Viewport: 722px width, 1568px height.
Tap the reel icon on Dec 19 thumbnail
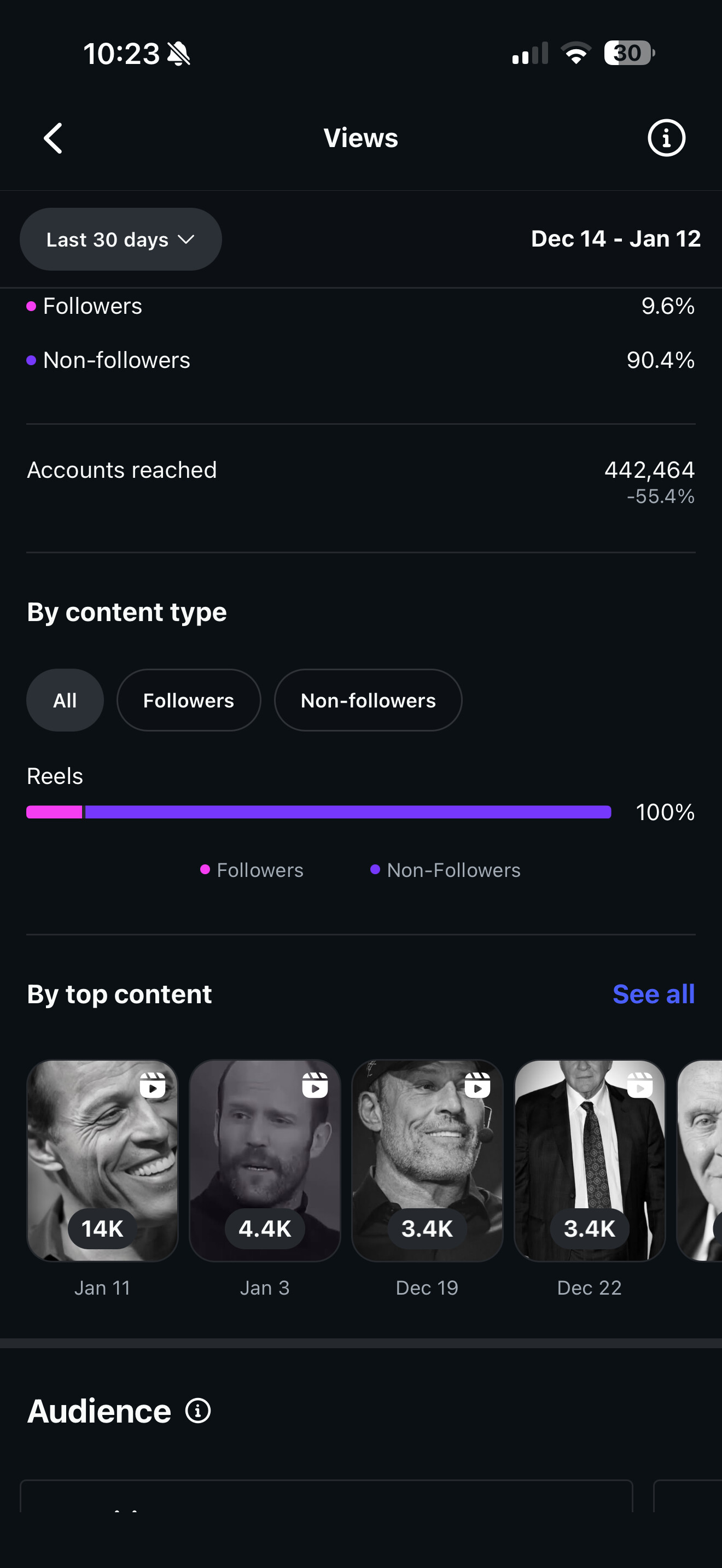(478, 1085)
